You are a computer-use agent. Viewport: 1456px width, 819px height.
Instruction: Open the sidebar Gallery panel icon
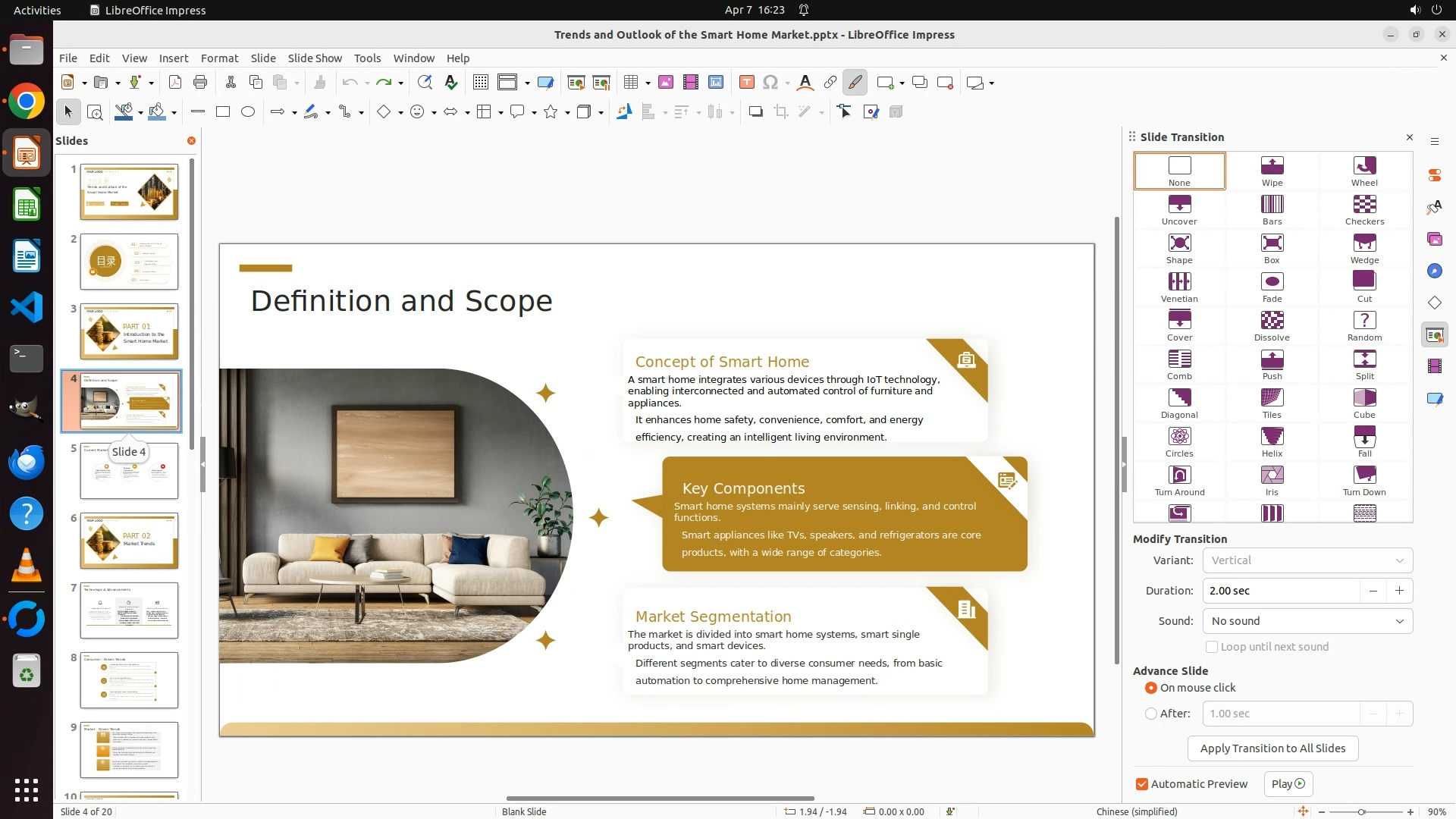click(x=1434, y=240)
